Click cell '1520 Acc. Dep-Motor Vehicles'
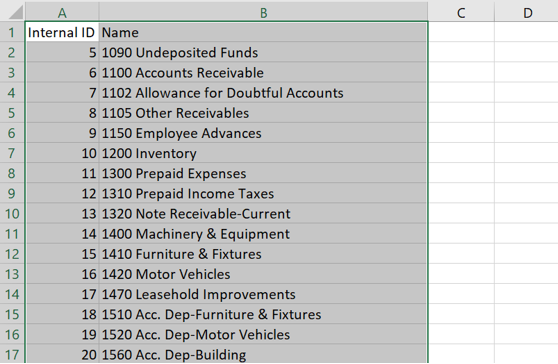Screen dimensions: 558x364 [263, 334]
